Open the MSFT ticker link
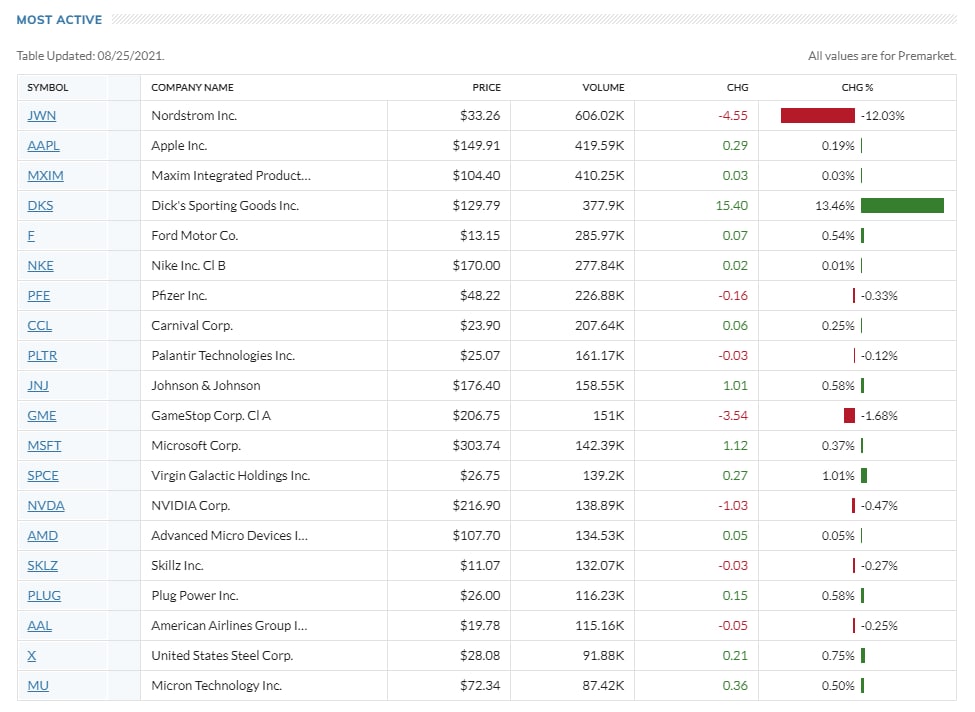The height and width of the screenshot is (712, 975). pos(44,445)
